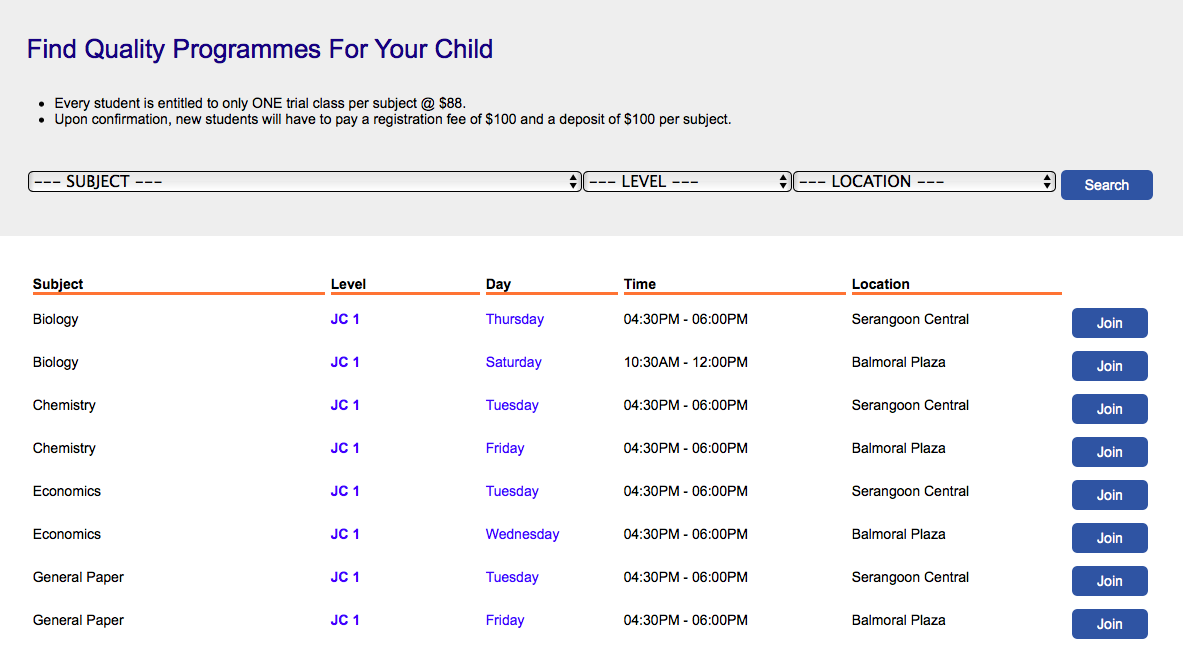Viewport: 1183px width, 649px height.
Task: Open the SUBJECT dropdown
Action: tap(304, 182)
